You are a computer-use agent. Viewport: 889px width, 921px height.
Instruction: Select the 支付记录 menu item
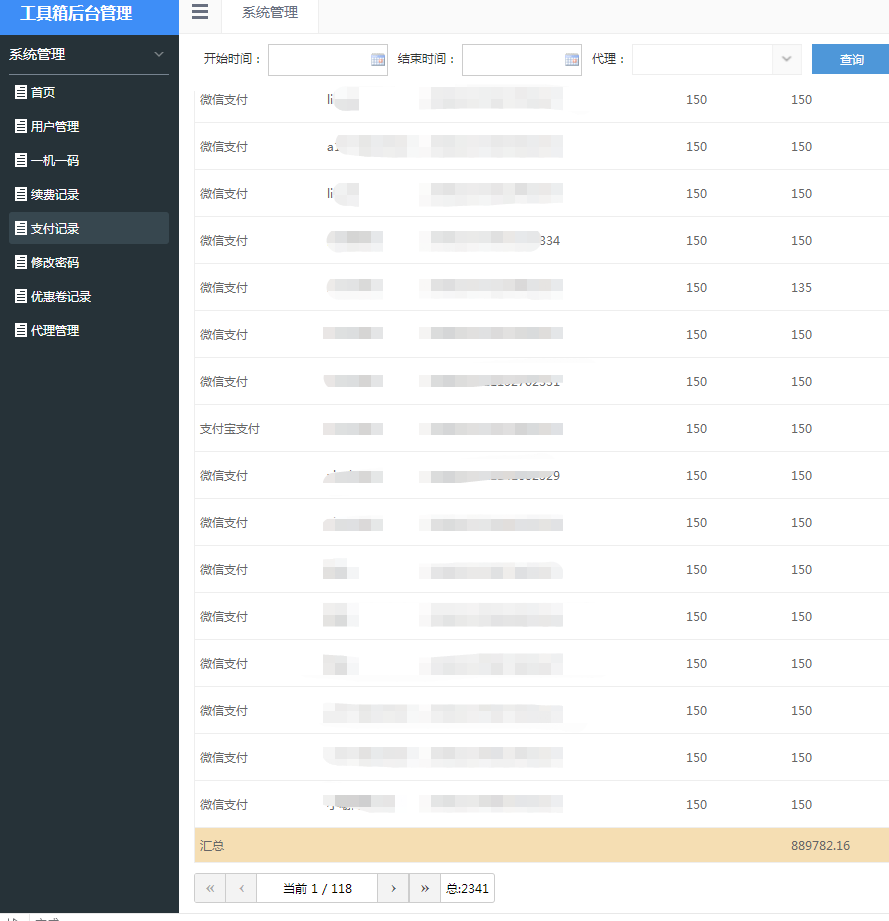tap(89, 228)
